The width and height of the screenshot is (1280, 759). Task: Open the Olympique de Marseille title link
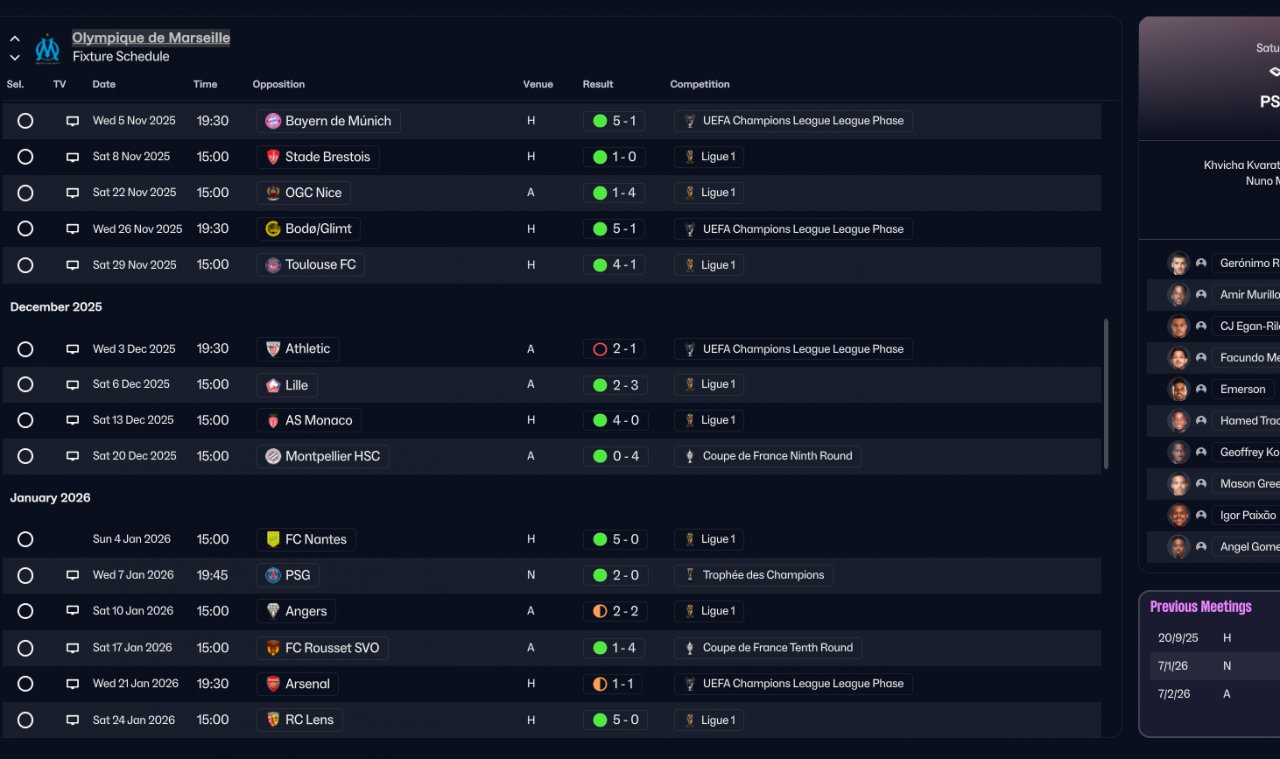tap(151, 38)
